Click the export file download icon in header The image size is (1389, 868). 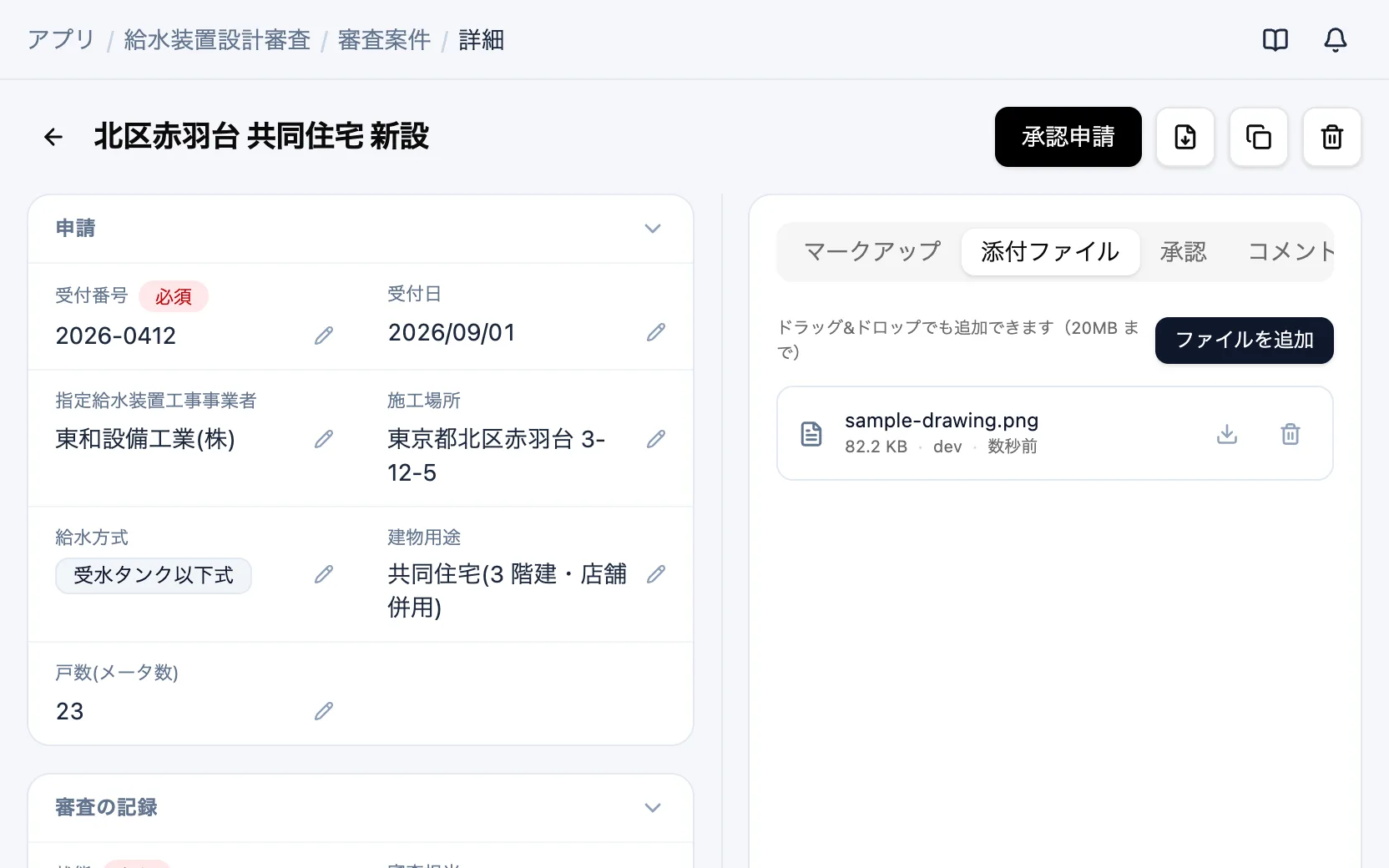coord(1185,137)
